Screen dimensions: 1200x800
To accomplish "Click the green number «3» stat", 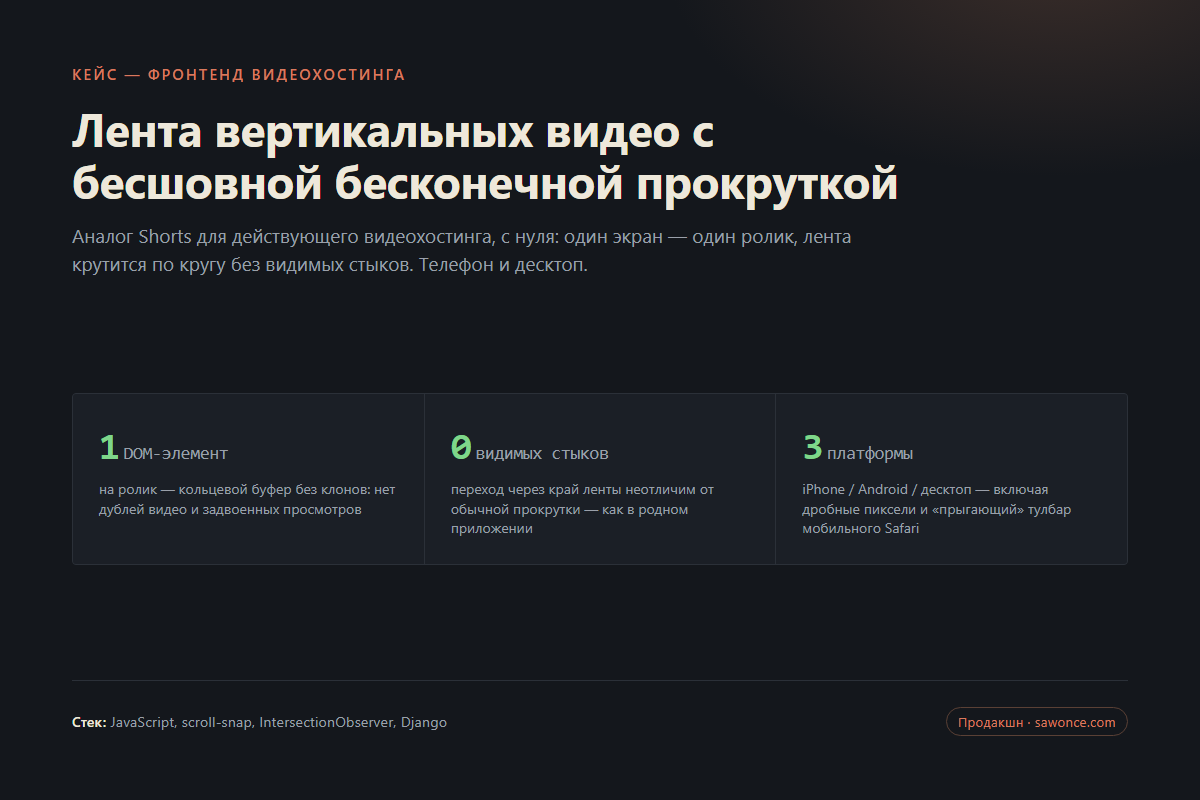I will (x=813, y=448).
